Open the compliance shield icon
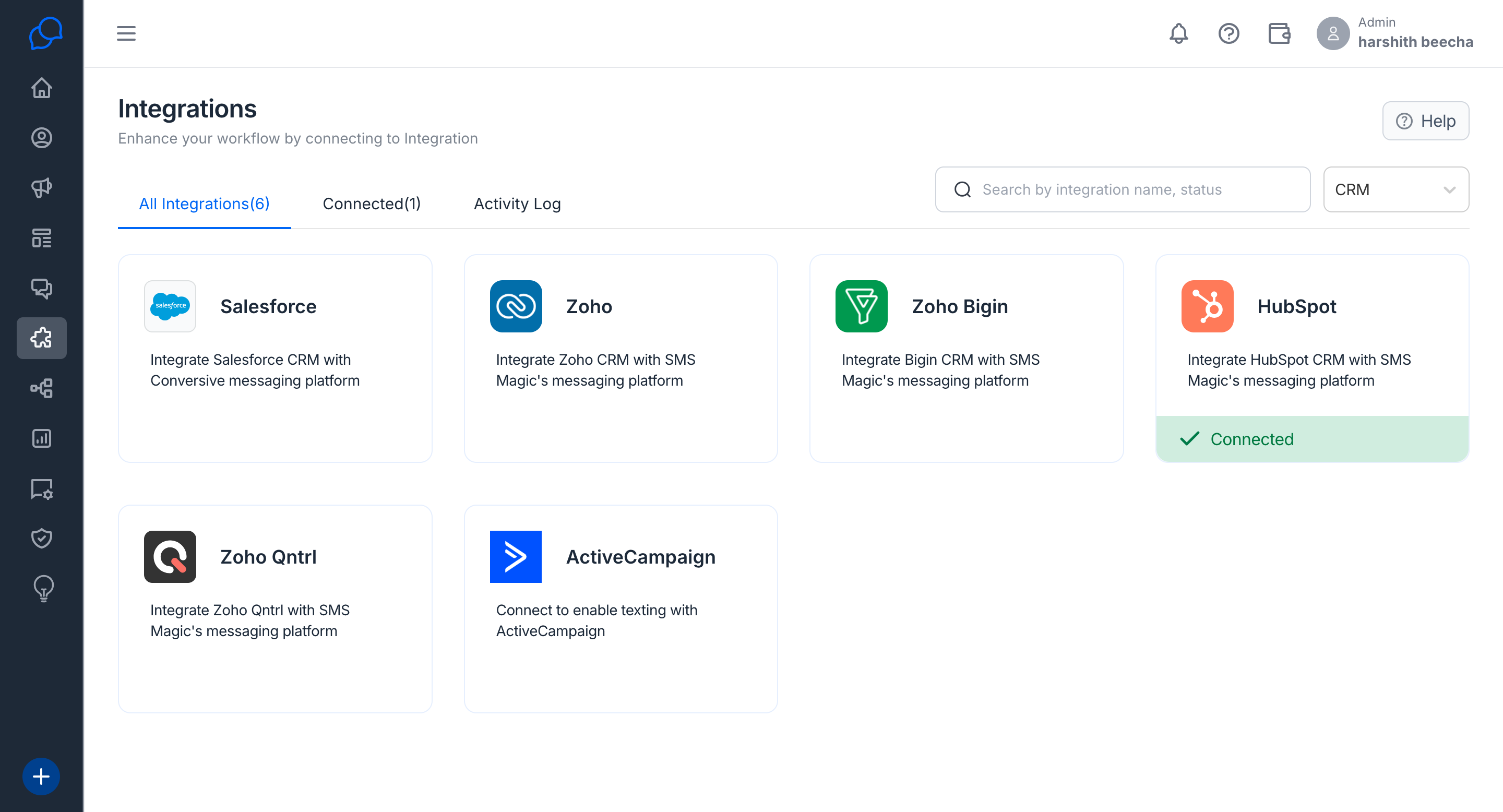The image size is (1503, 812). (41, 539)
